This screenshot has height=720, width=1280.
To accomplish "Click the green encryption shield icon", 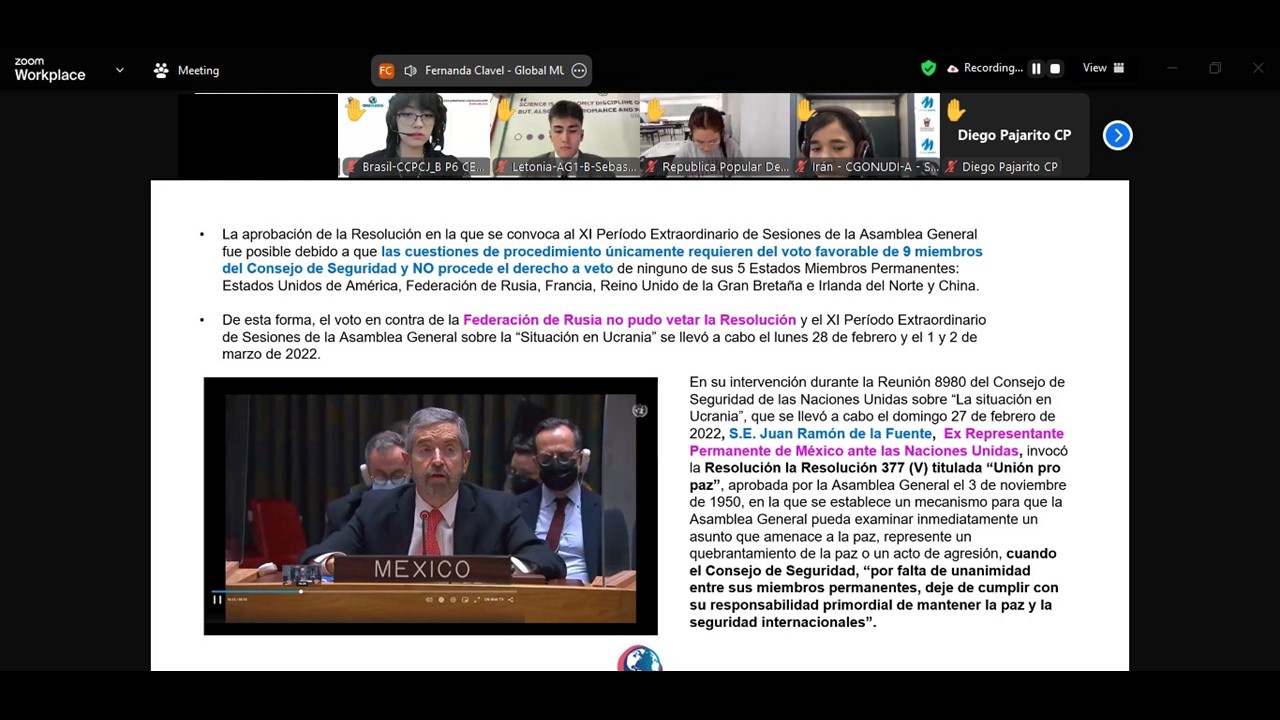I will tap(928, 68).
